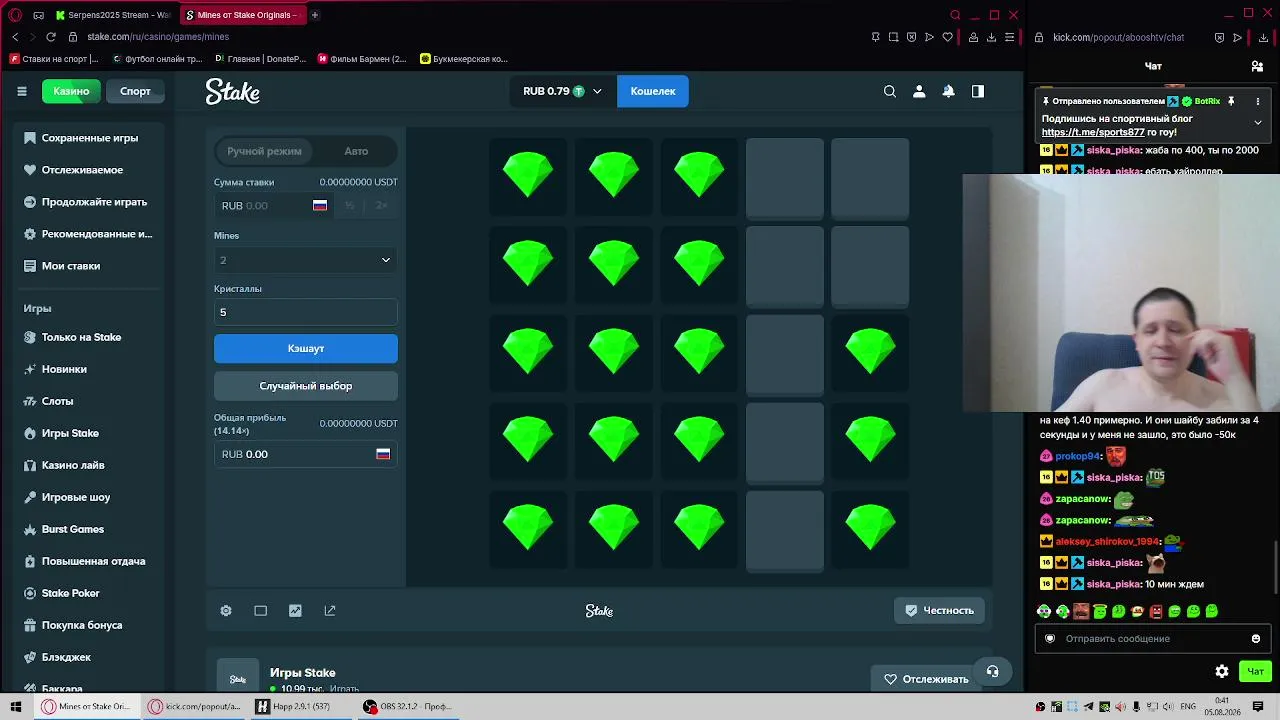Screen dimensions: 1280x720
Task: Open the RUB 0.79 balance dropdown
Action: pos(562,91)
